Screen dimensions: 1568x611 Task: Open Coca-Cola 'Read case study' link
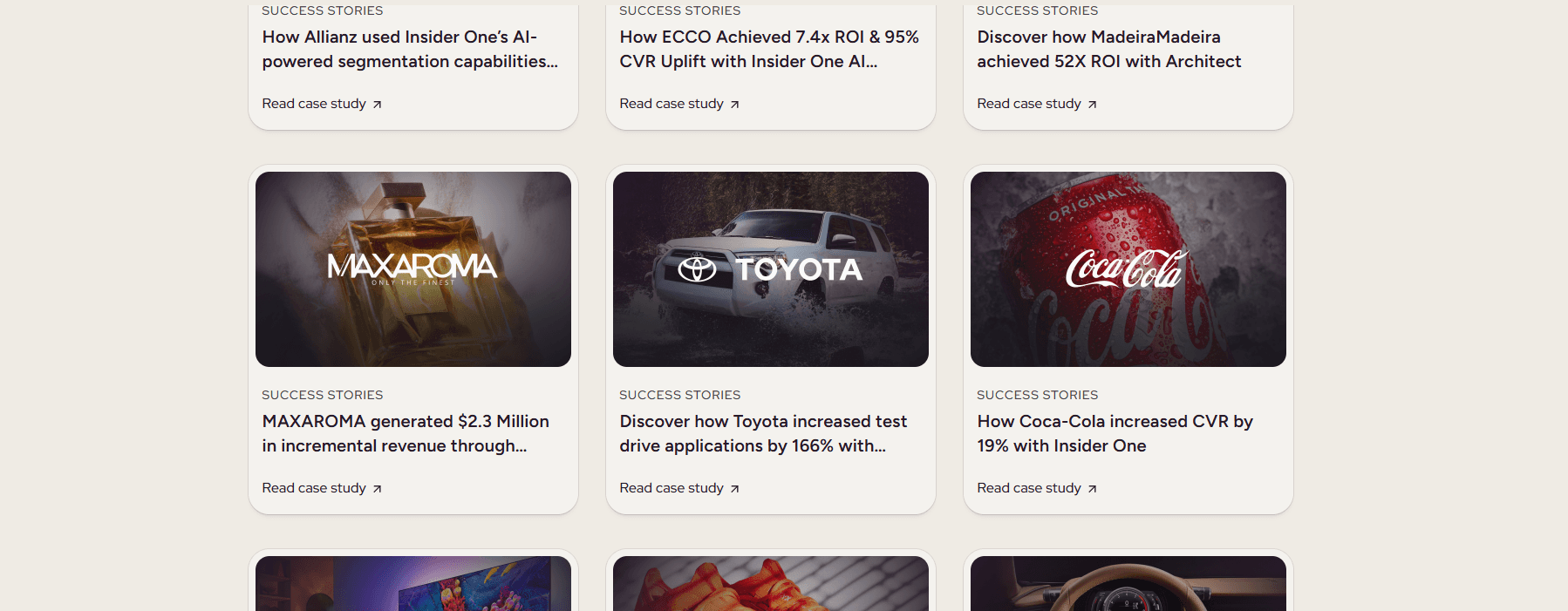1037,488
